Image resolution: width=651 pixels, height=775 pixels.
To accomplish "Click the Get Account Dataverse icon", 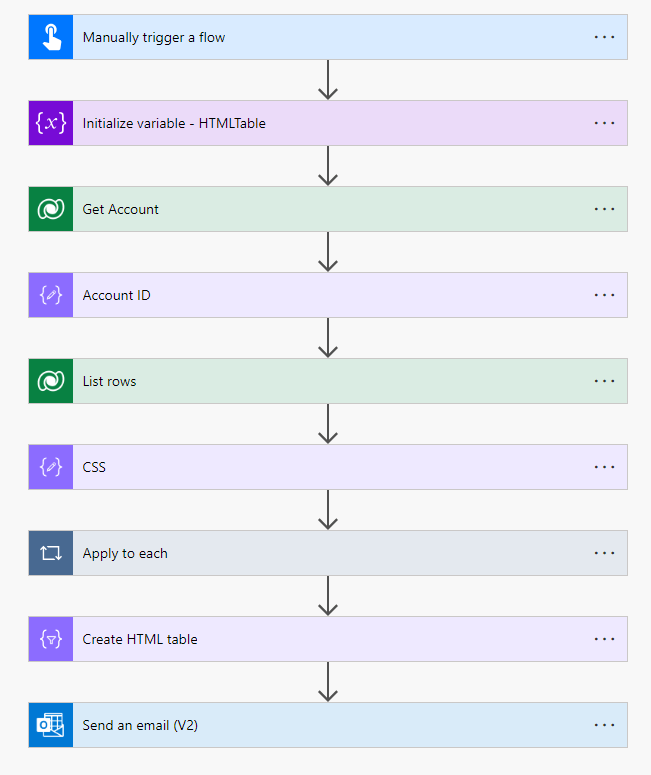I will click(x=51, y=209).
